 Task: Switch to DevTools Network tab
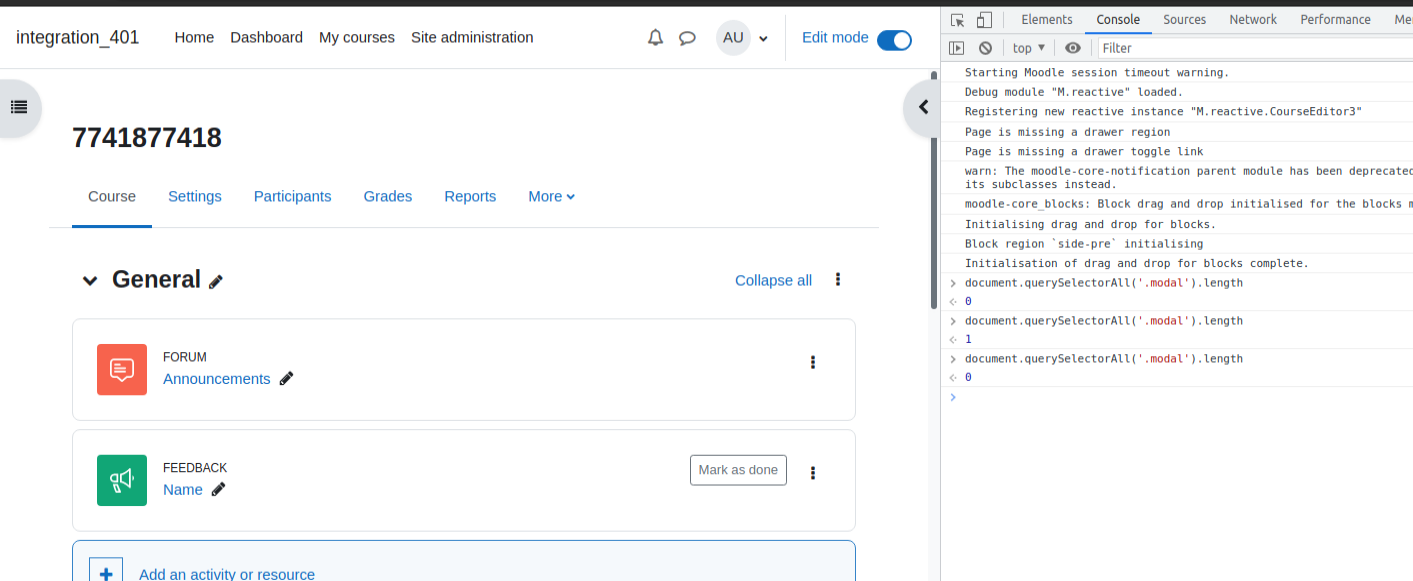coord(1253,20)
